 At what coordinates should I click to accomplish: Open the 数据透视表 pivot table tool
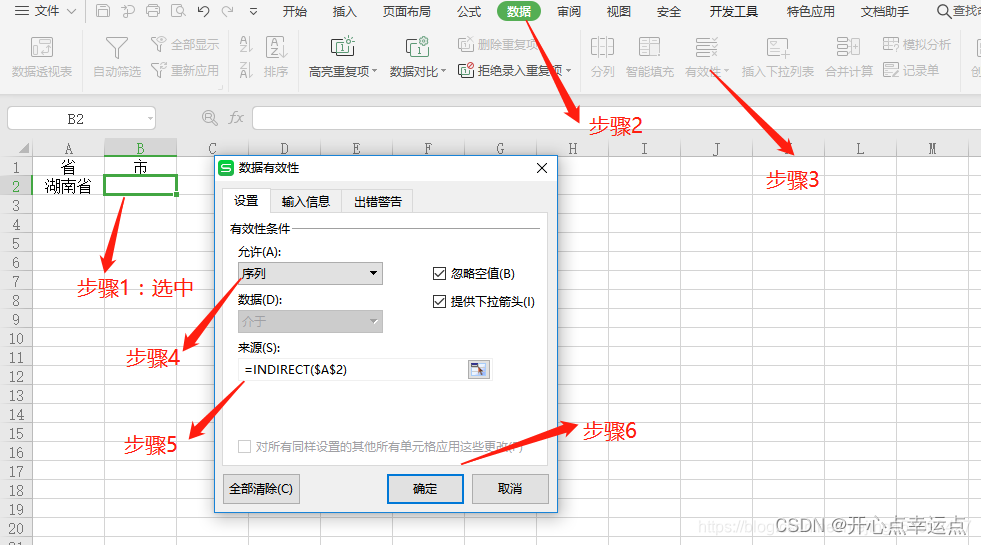42,57
